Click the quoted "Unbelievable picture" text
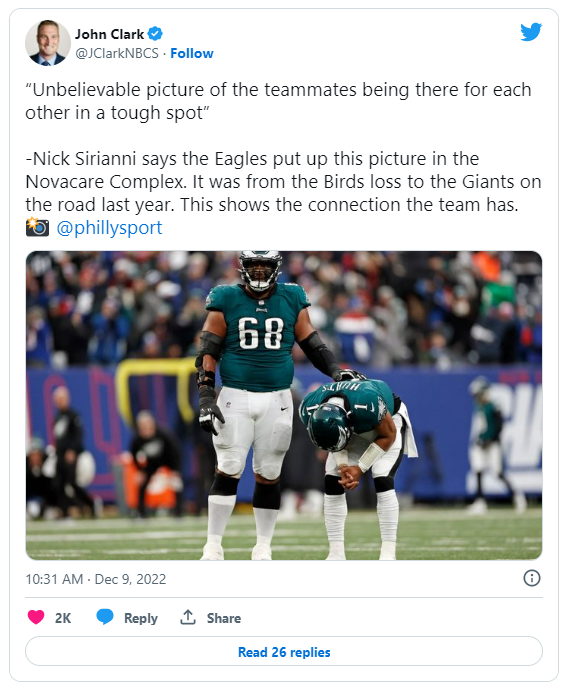The image size is (569, 687). [x=278, y=101]
